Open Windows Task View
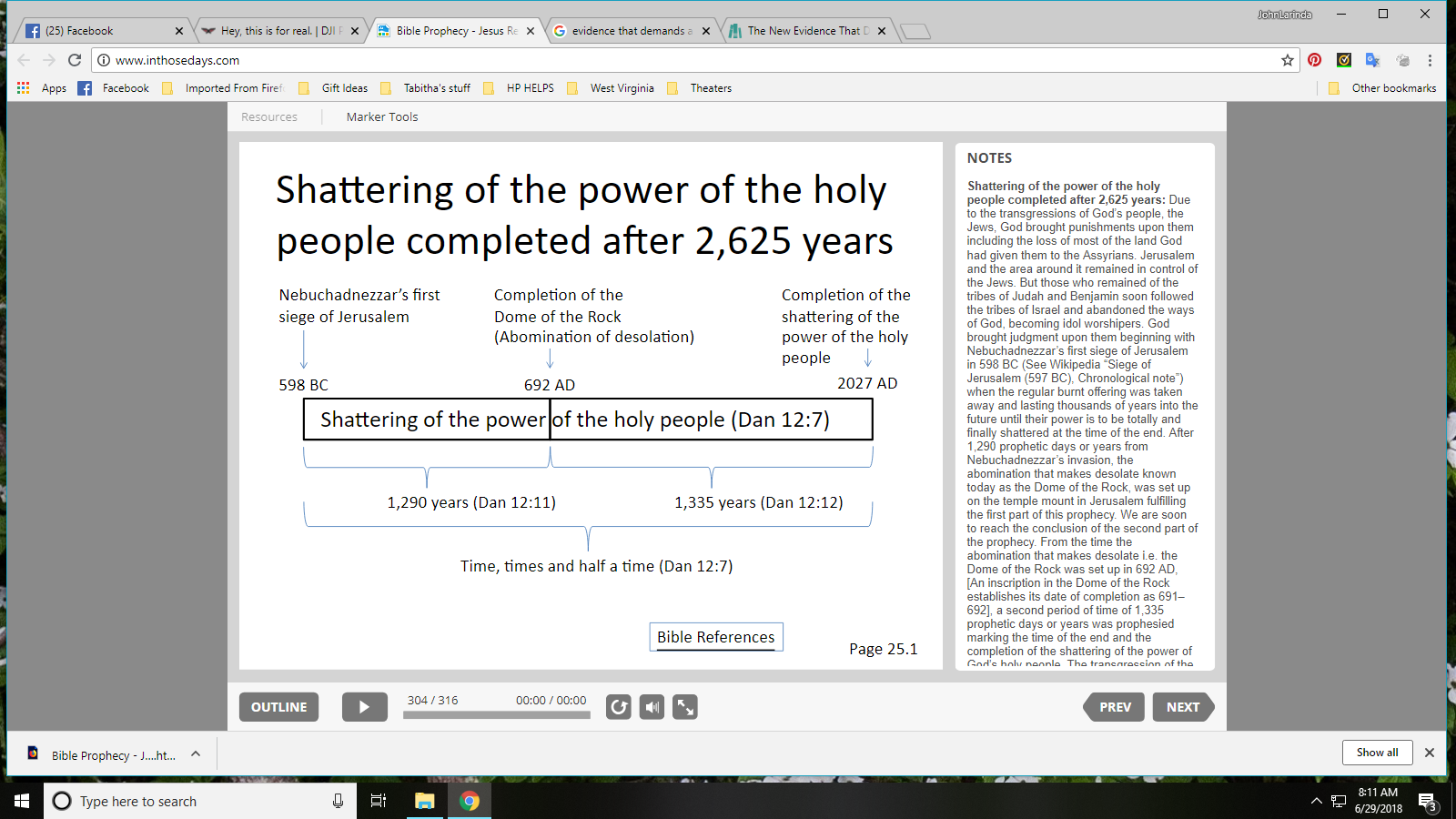 (379, 801)
